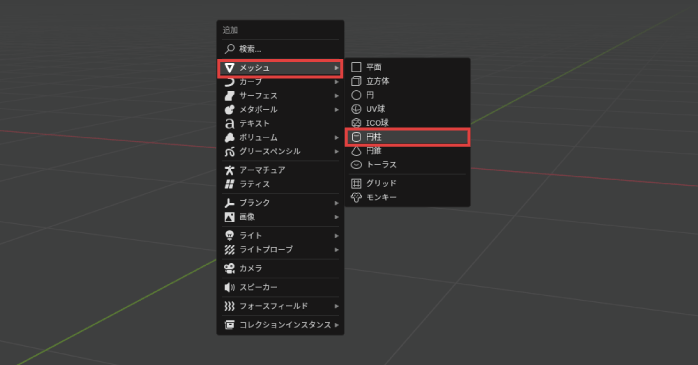Open the ライト (Light) submenu

pos(280,235)
